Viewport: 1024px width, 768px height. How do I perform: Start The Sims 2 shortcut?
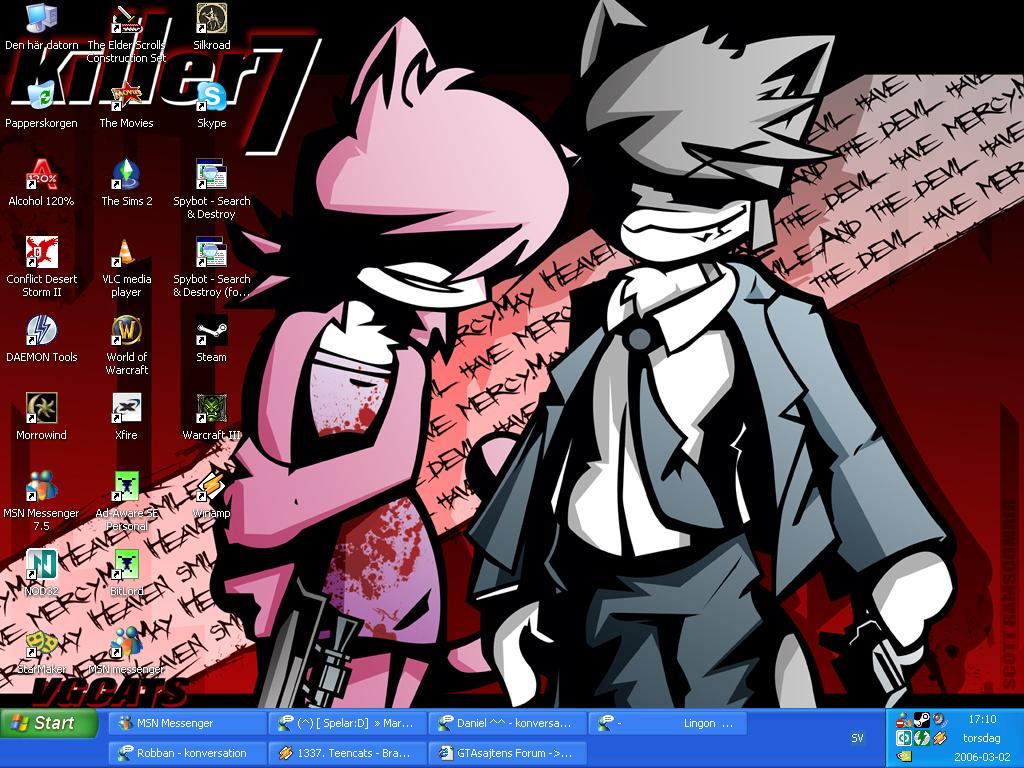pyautogui.click(x=126, y=183)
